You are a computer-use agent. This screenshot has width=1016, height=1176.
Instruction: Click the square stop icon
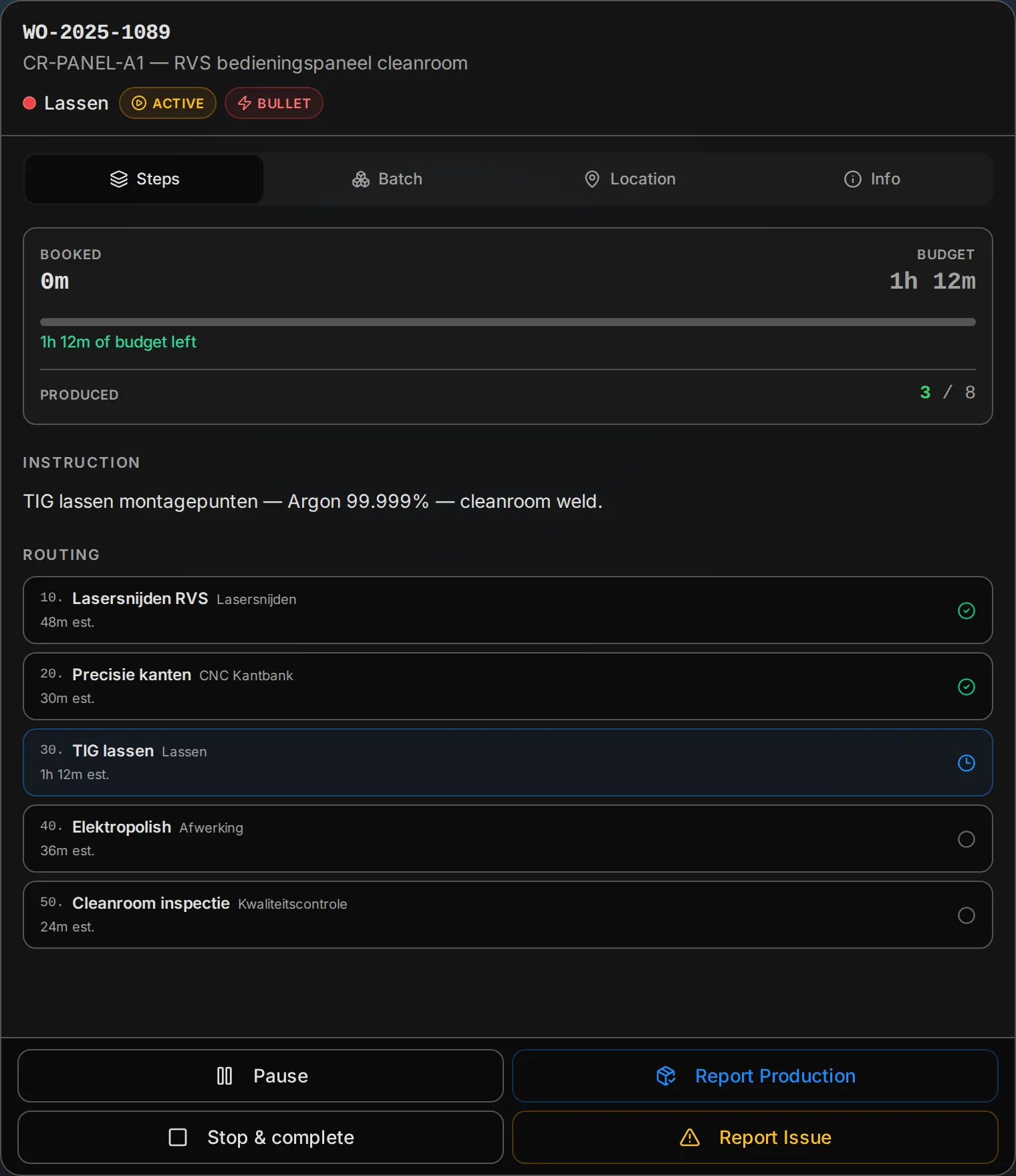pos(178,1137)
